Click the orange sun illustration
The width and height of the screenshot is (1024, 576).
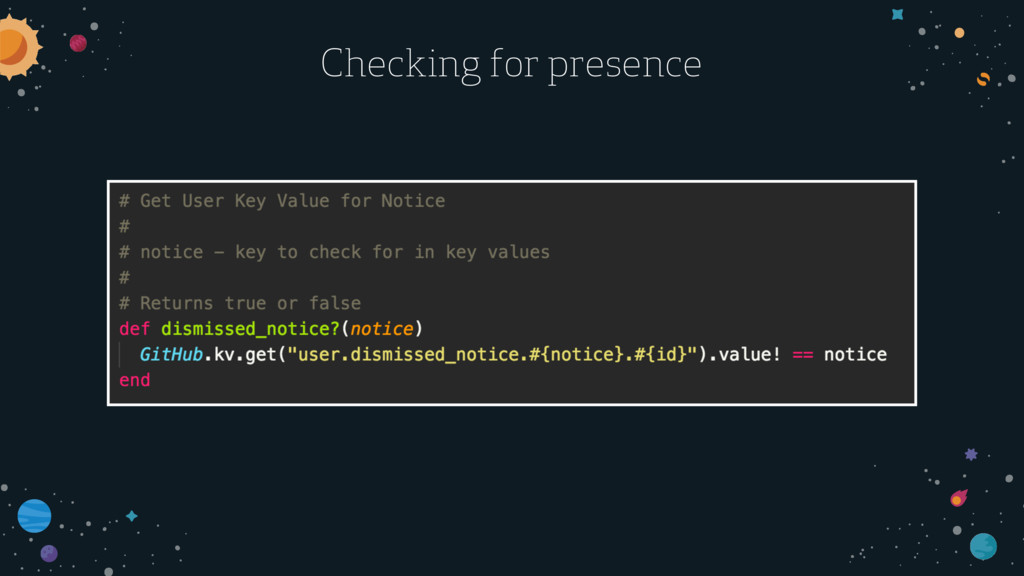(x=18, y=48)
